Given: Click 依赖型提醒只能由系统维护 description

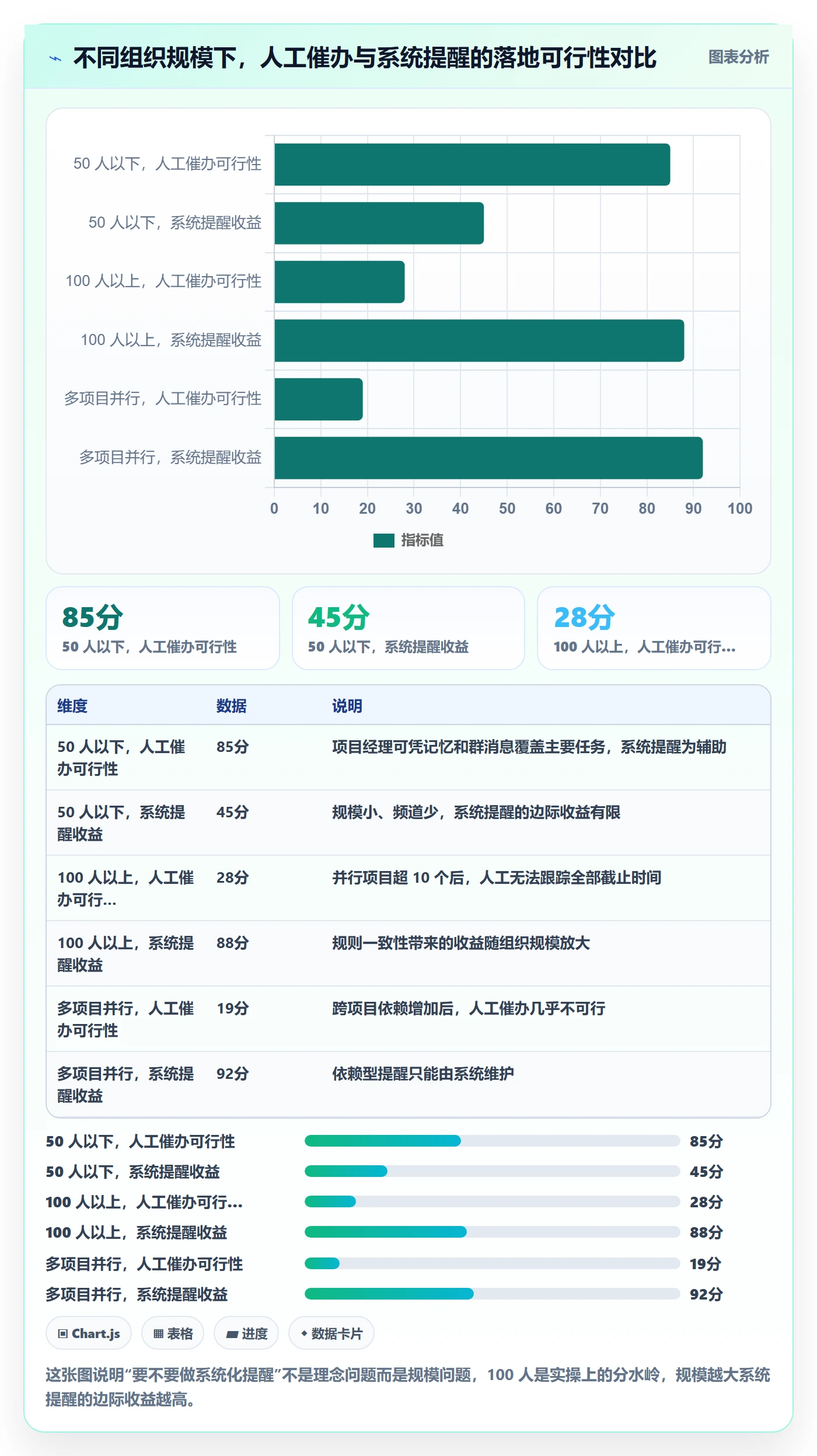Looking at the screenshot, I should (423, 1074).
